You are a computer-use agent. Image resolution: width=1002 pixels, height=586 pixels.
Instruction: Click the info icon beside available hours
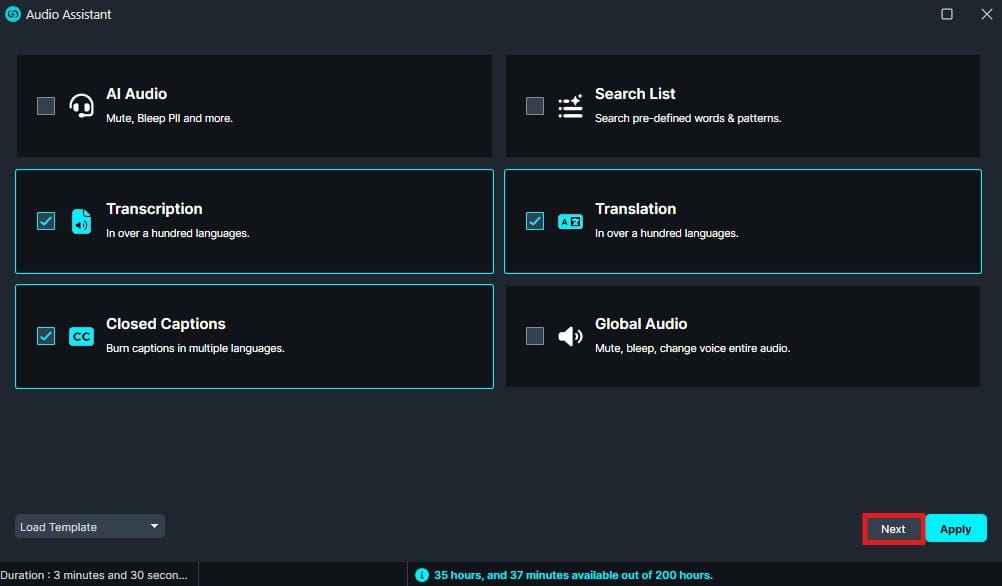[x=421, y=575]
